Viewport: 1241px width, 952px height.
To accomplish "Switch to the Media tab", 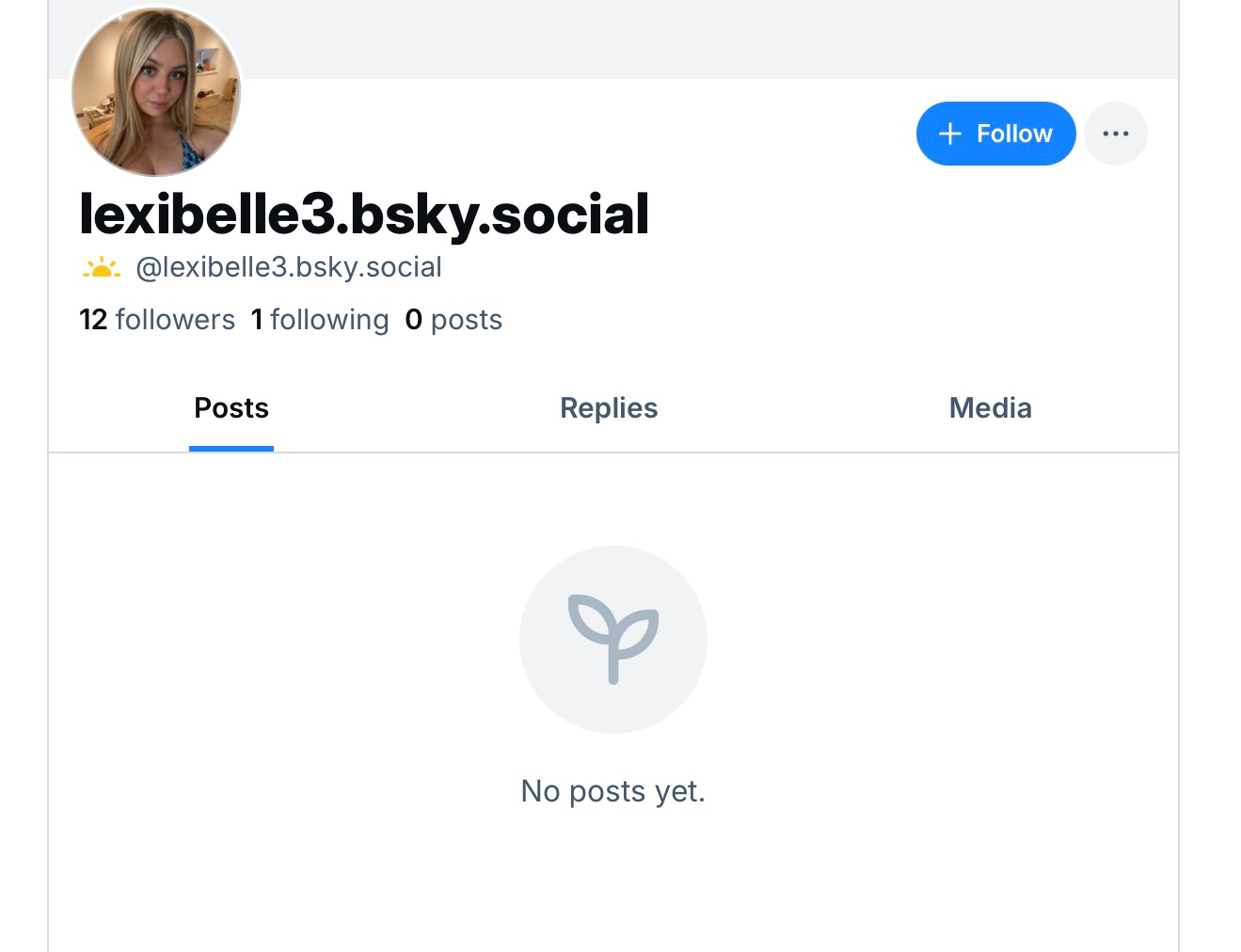I will pyautogui.click(x=990, y=408).
